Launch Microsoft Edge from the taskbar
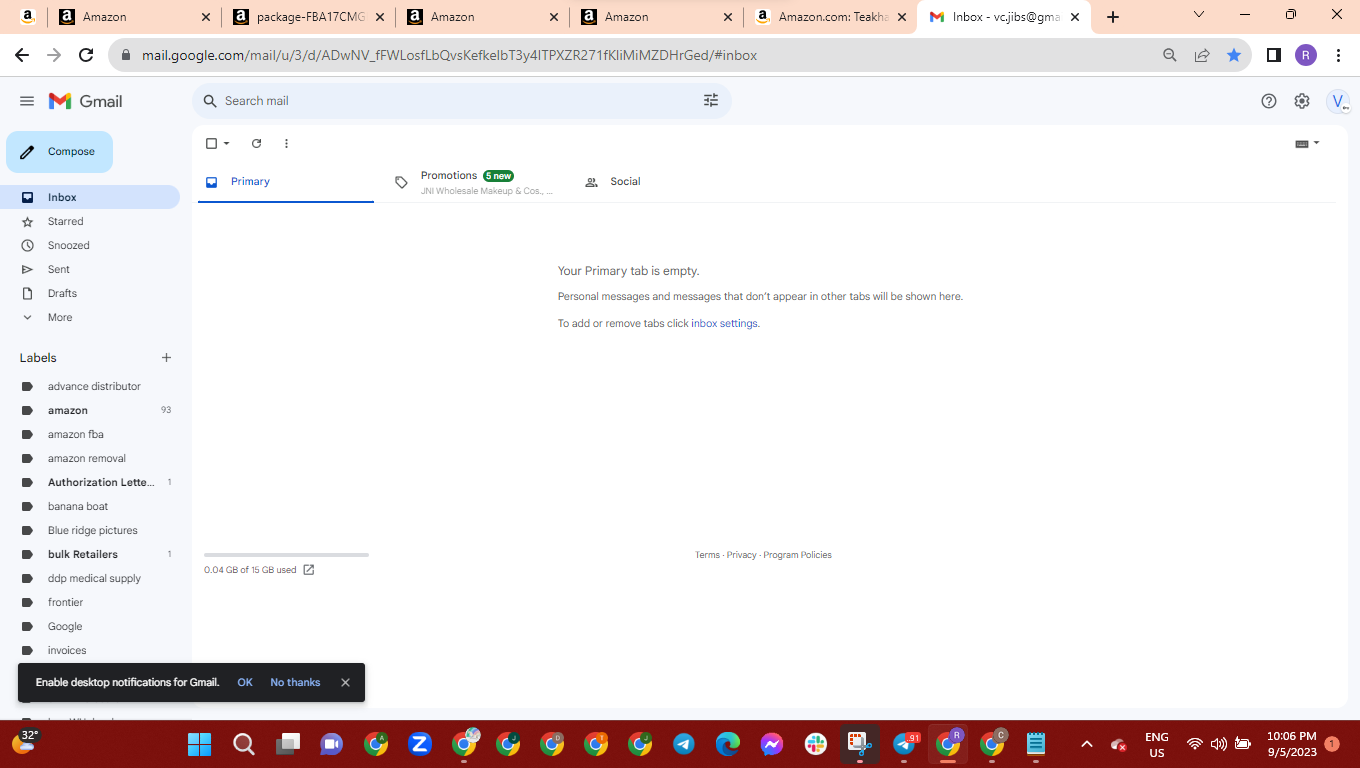The height and width of the screenshot is (768, 1360). 728,744
